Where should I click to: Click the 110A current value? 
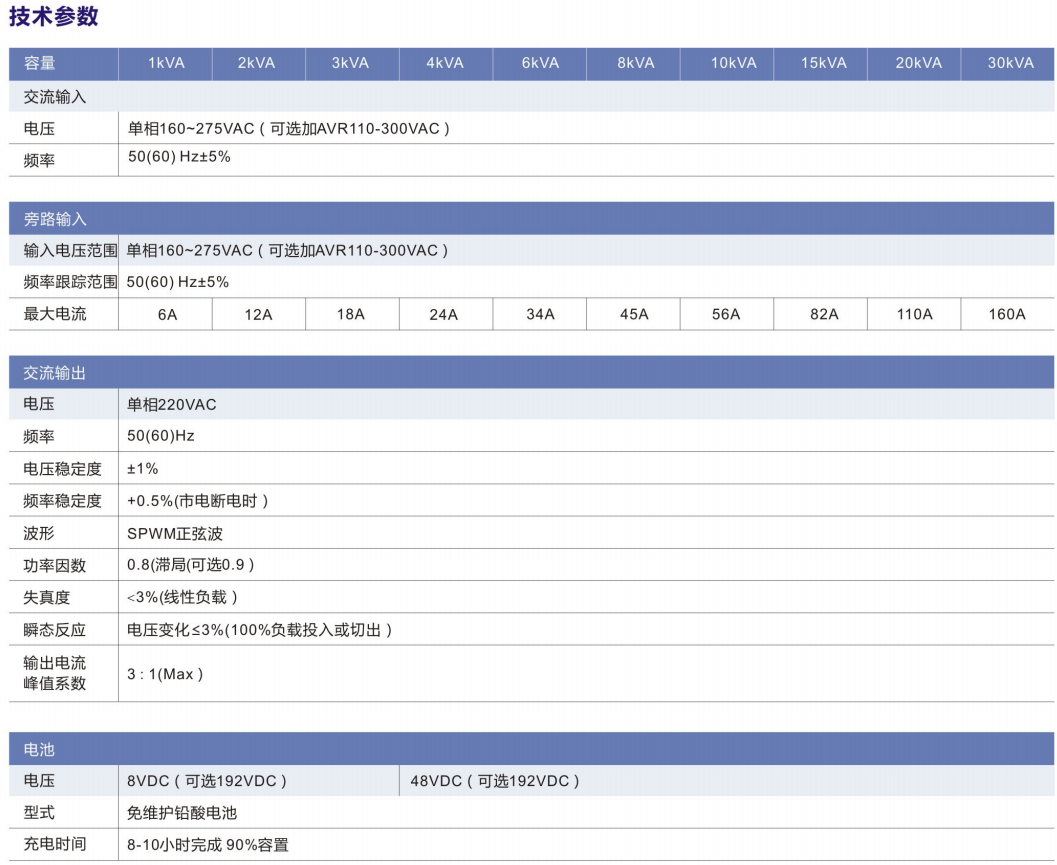tap(914, 314)
